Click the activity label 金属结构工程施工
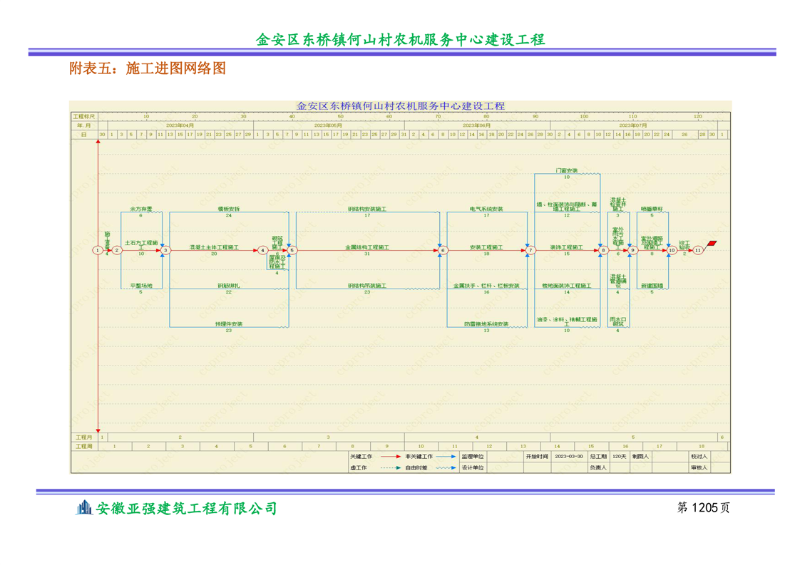This screenshot has height=565, width=800. click(367, 247)
